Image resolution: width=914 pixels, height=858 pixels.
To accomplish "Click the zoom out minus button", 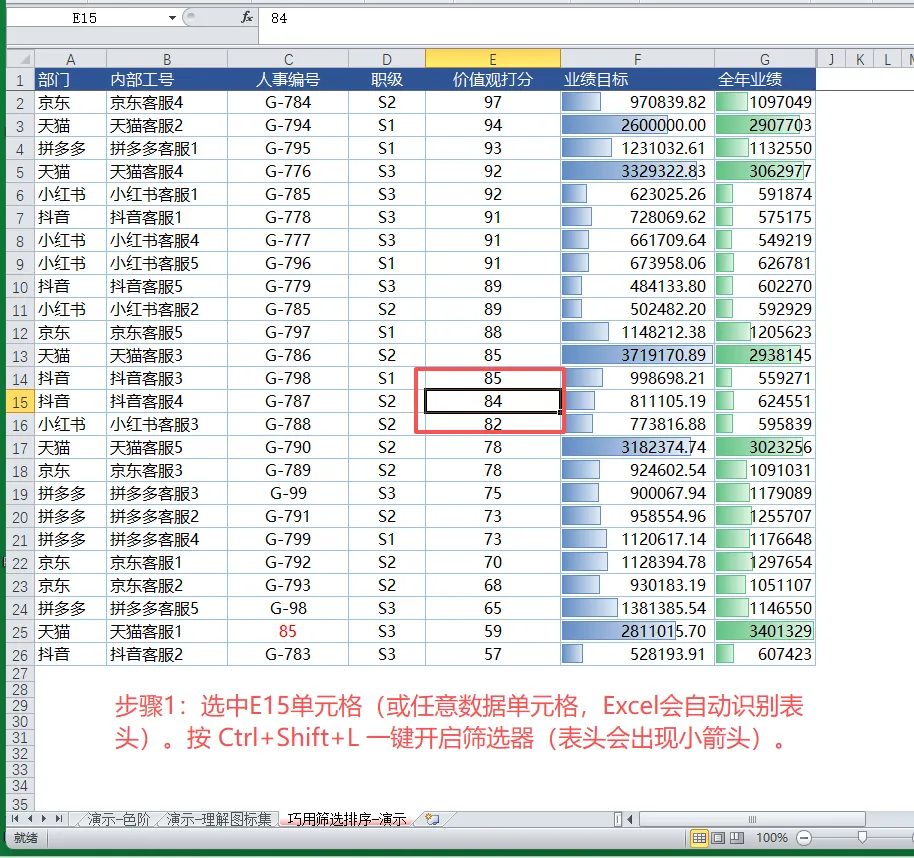I will (804, 838).
